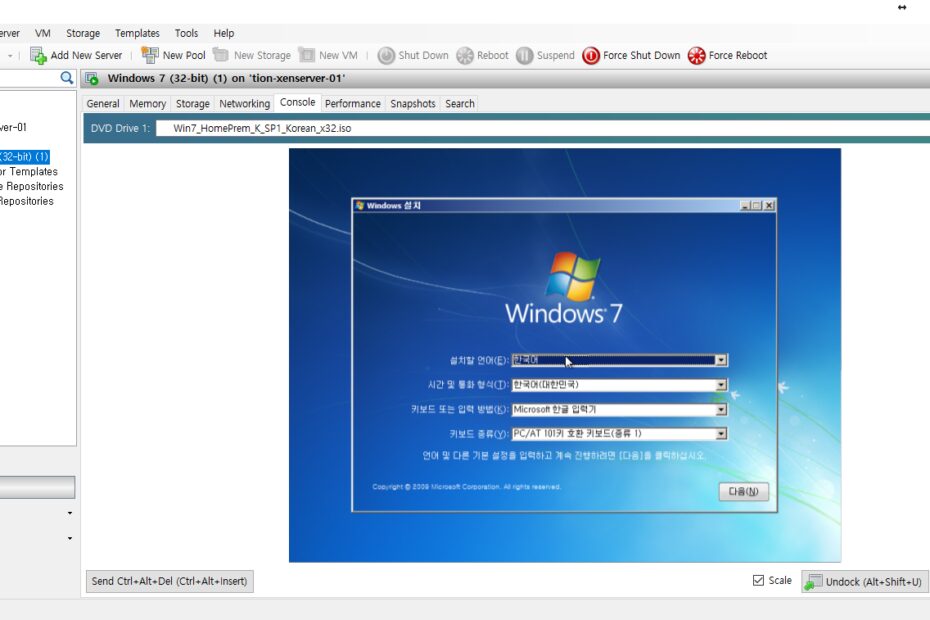Close the Windows setup dialog
Viewport: 930px width, 620px height.
coord(769,205)
